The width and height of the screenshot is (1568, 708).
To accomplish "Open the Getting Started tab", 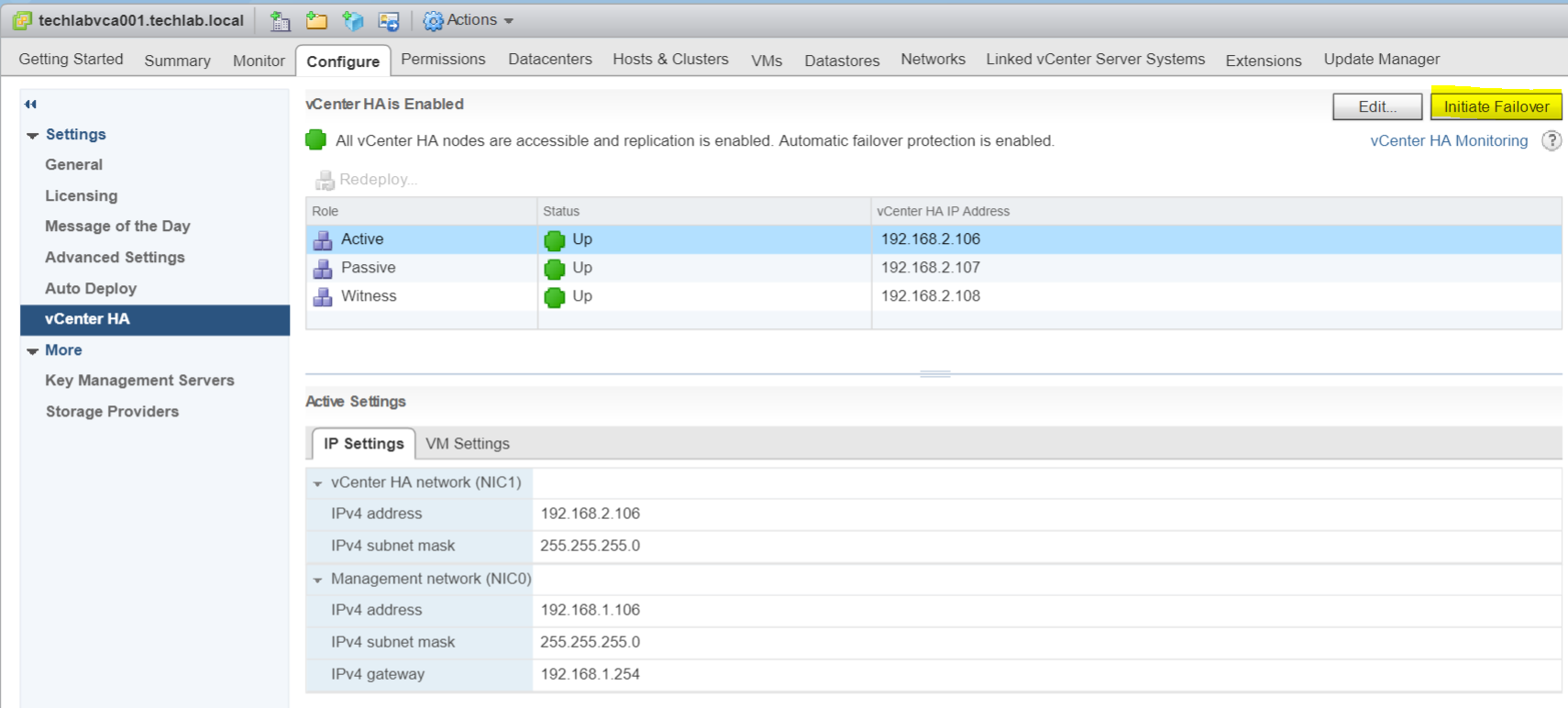I will pos(71,59).
